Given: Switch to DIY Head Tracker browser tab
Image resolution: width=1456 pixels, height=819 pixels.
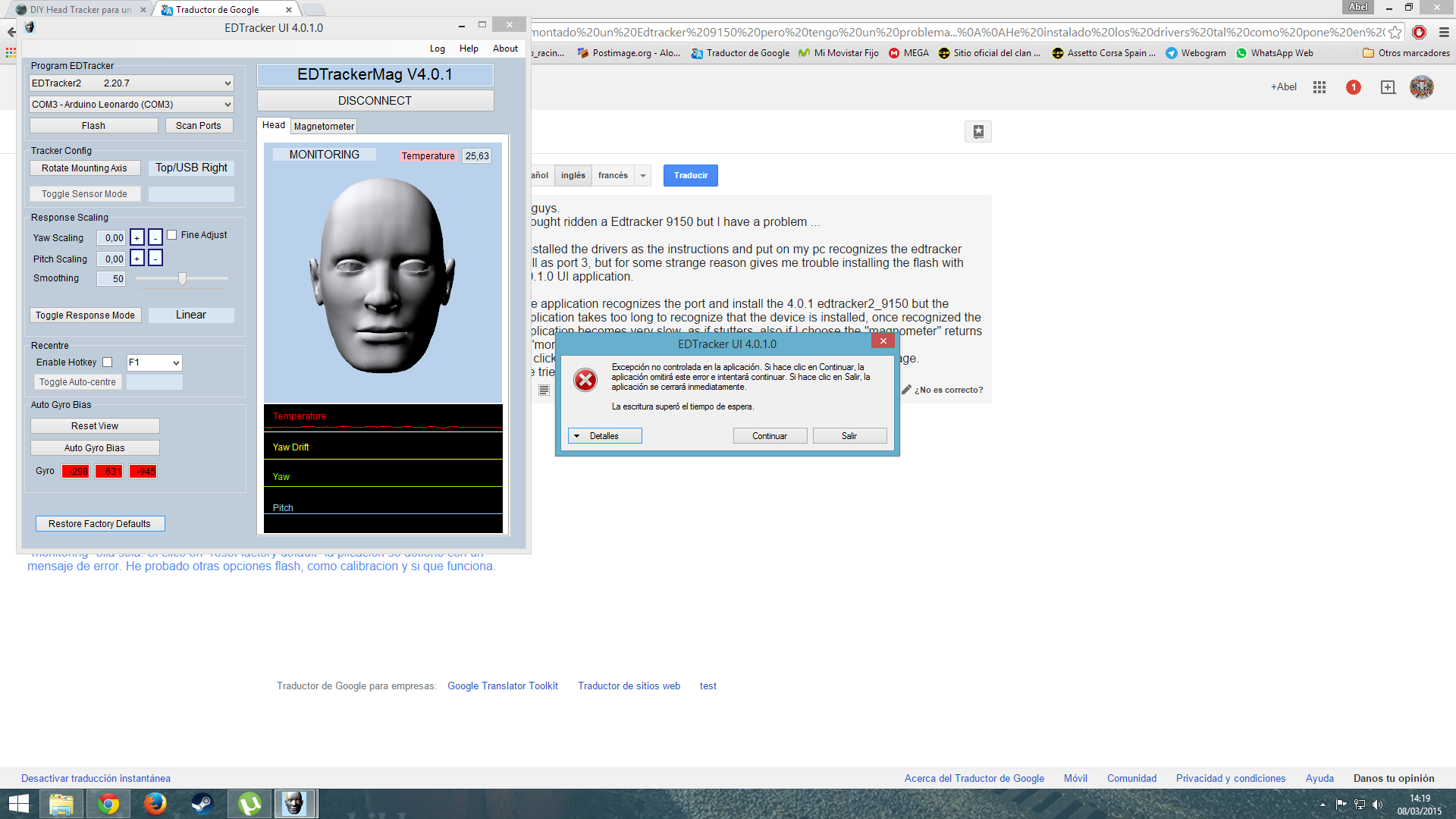Looking at the screenshot, I should [80, 10].
